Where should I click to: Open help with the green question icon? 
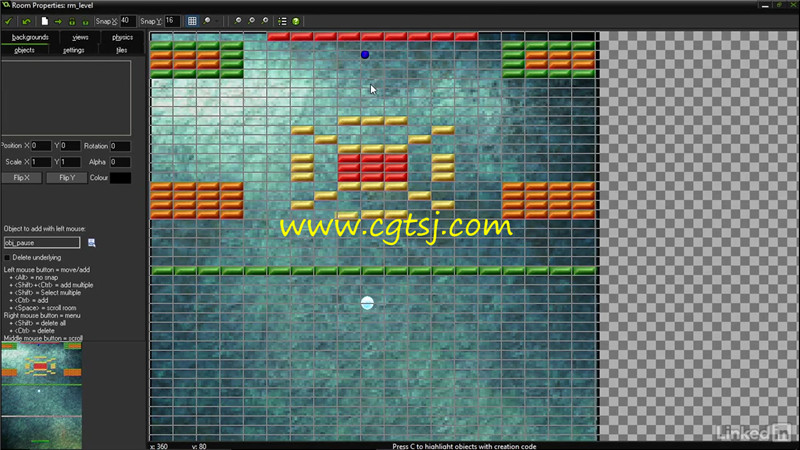pos(296,21)
